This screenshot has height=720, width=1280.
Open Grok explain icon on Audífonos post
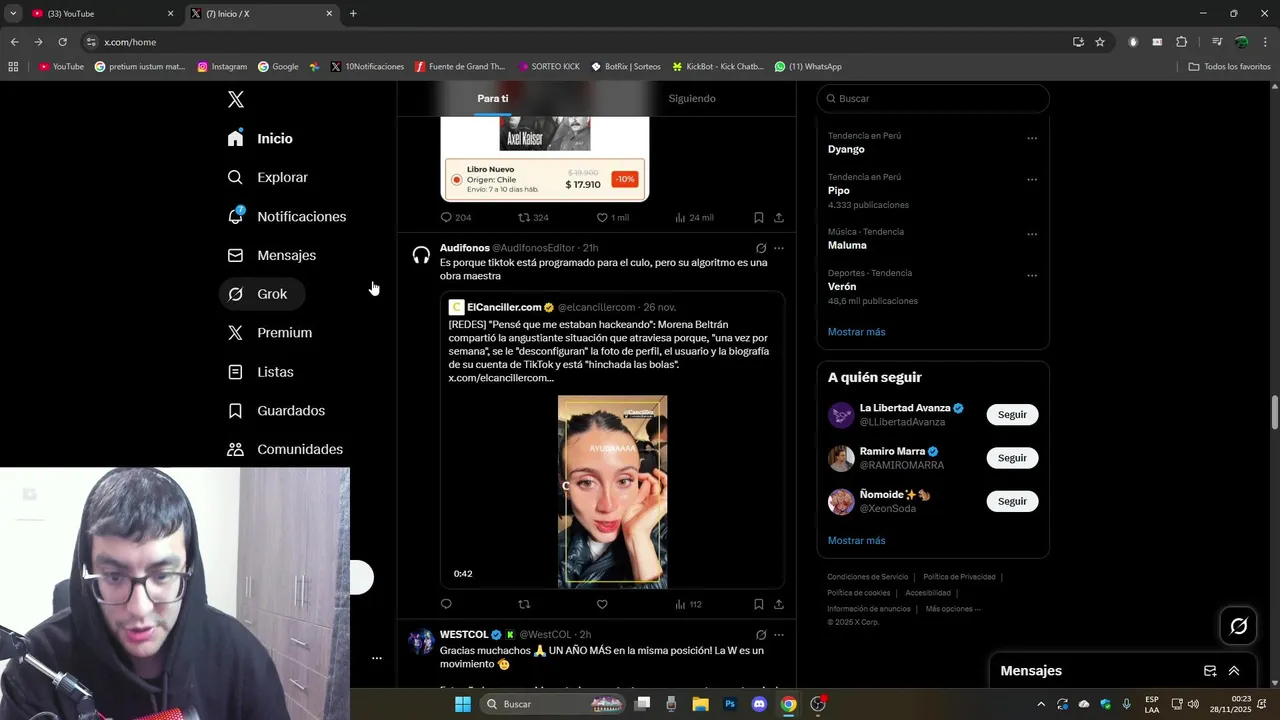click(x=761, y=248)
